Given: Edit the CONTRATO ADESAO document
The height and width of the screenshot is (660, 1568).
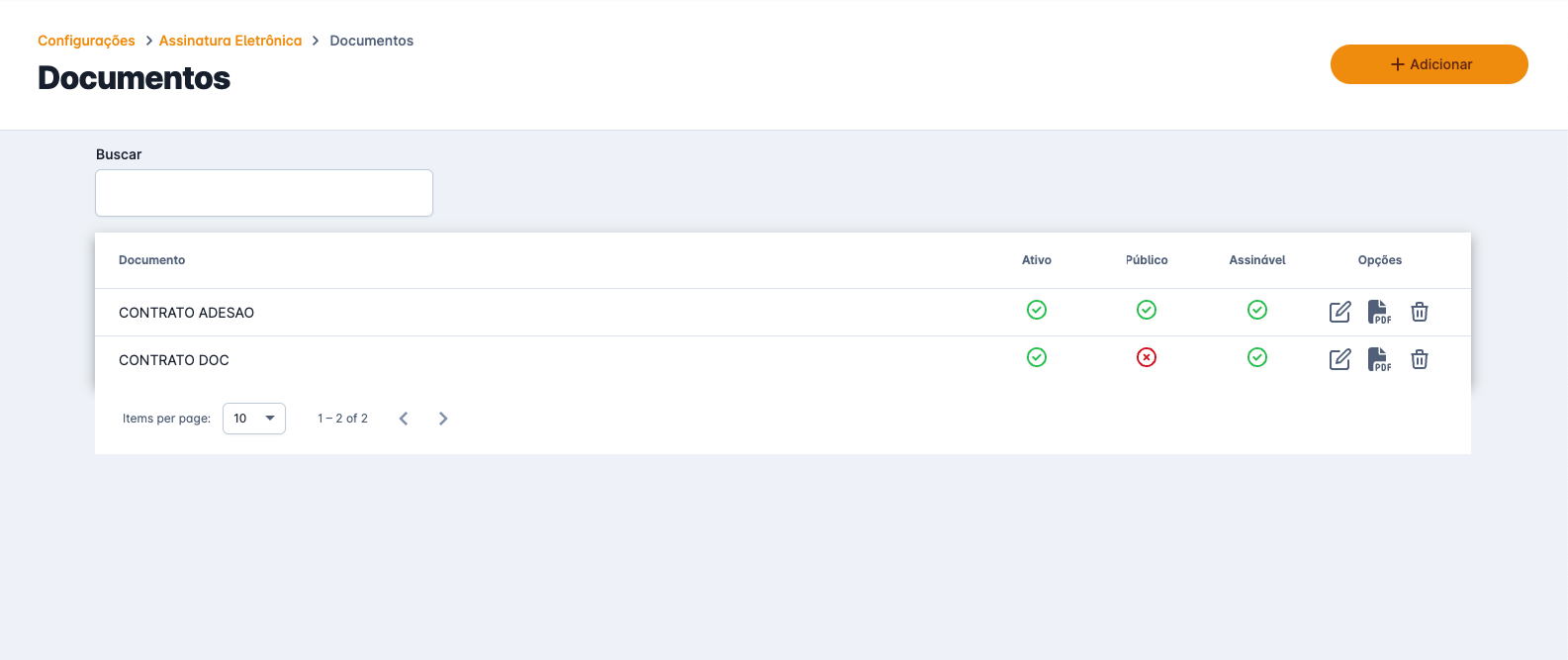Looking at the screenshot, I should coord(1339,312).
